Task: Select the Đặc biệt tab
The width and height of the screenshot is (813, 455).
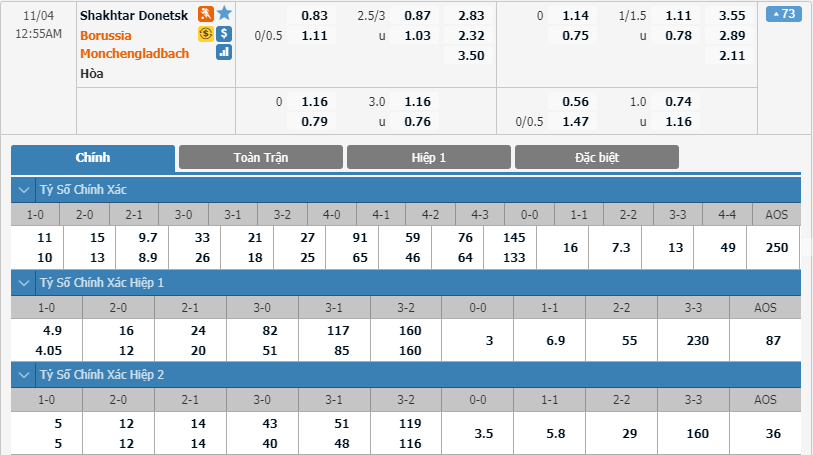Action: [597, 157]
